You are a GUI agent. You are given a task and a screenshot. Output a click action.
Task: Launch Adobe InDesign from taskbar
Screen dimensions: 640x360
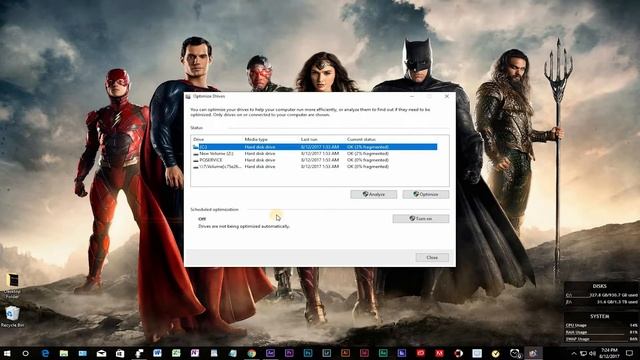click(364, 353)
